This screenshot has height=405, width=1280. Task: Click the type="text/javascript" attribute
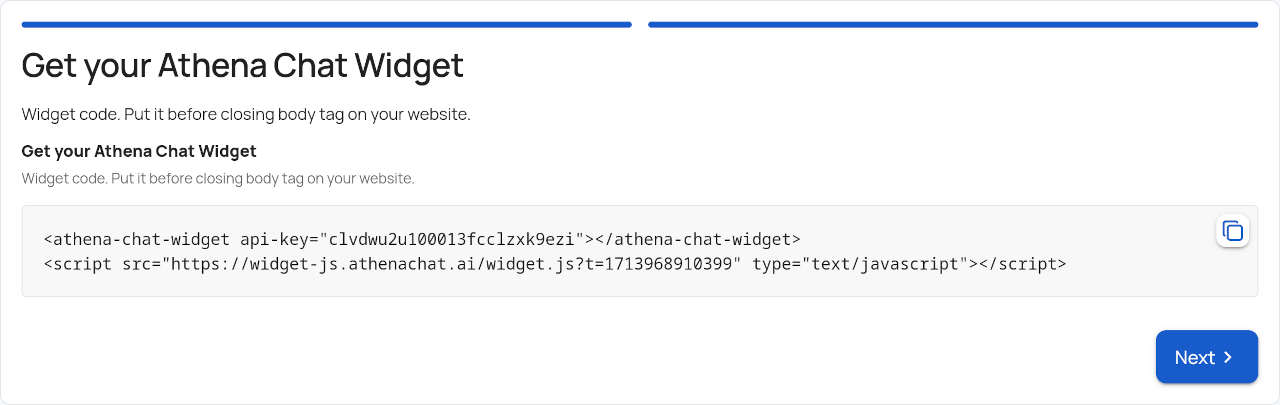861,265
